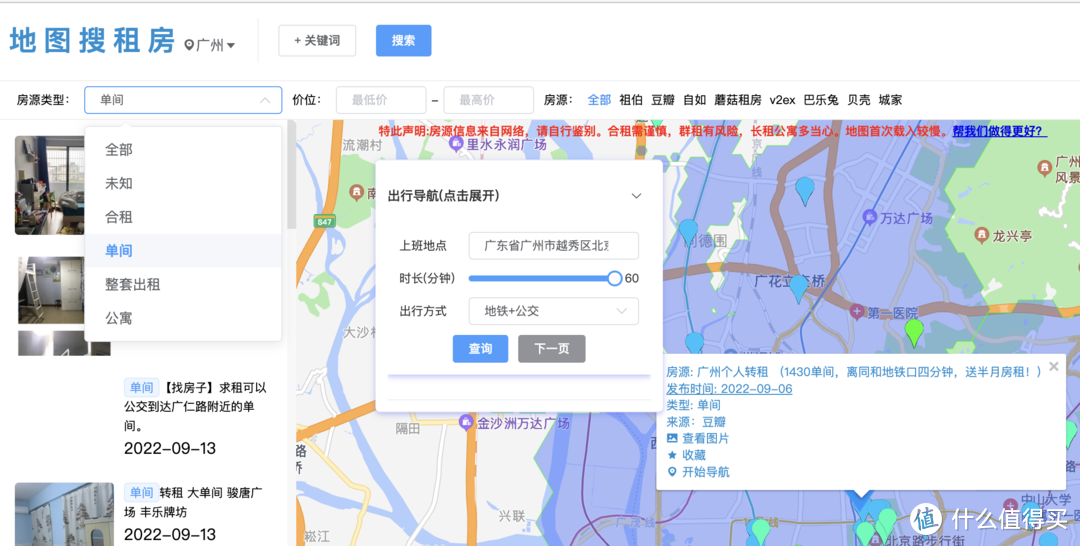Choose 未知 in room type list
Viewport: 1080px width, 546px height.
(x=183, y=183)
